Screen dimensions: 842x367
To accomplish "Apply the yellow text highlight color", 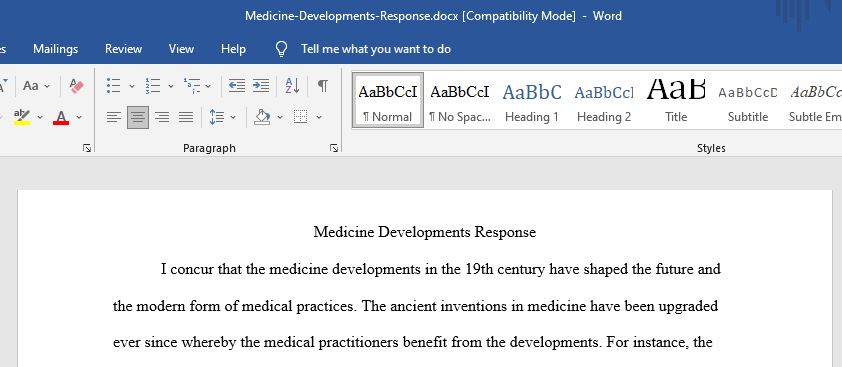I will click(x=22, y=117).
